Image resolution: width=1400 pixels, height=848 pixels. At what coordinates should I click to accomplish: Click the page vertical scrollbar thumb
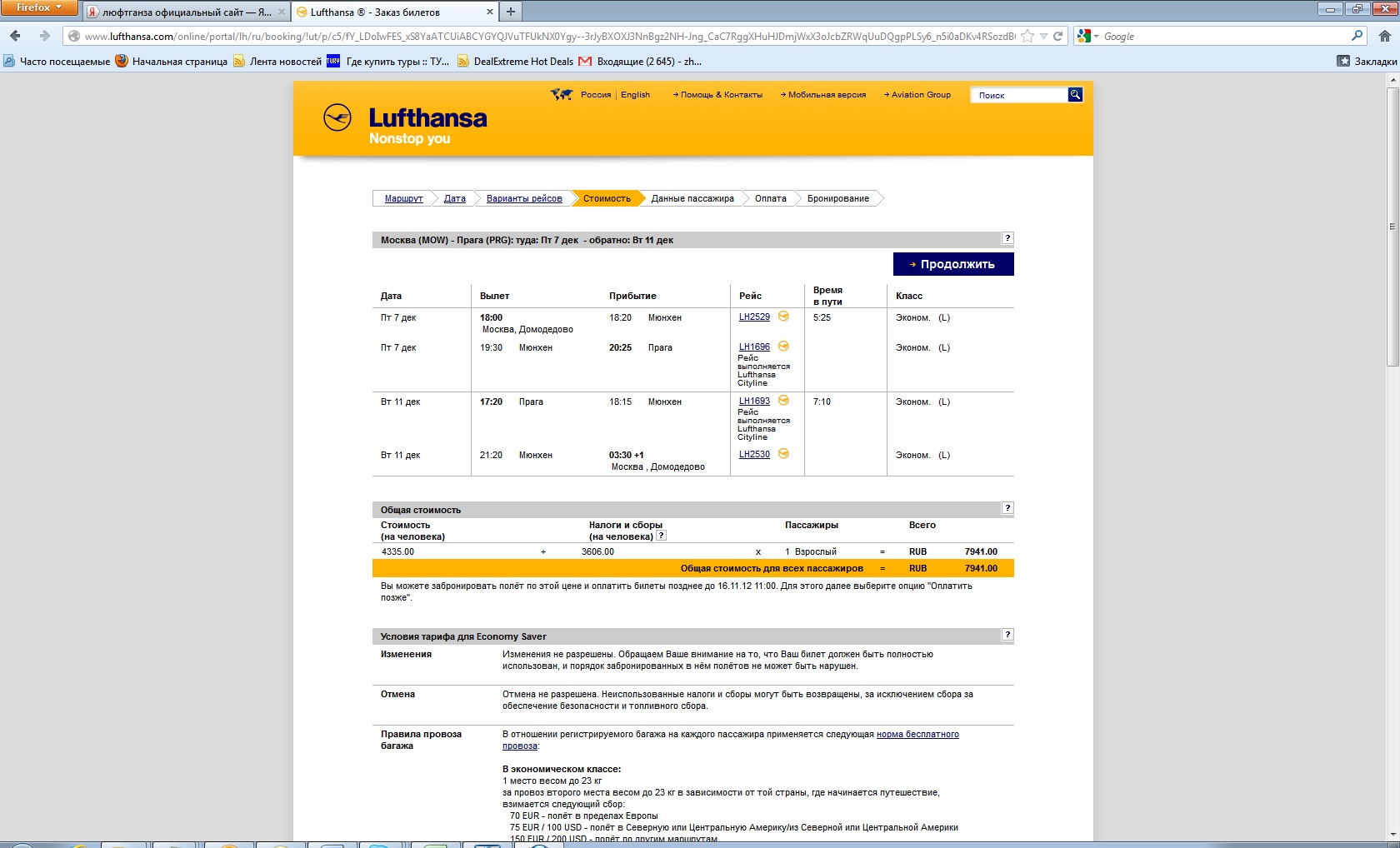click(1392, 226)
